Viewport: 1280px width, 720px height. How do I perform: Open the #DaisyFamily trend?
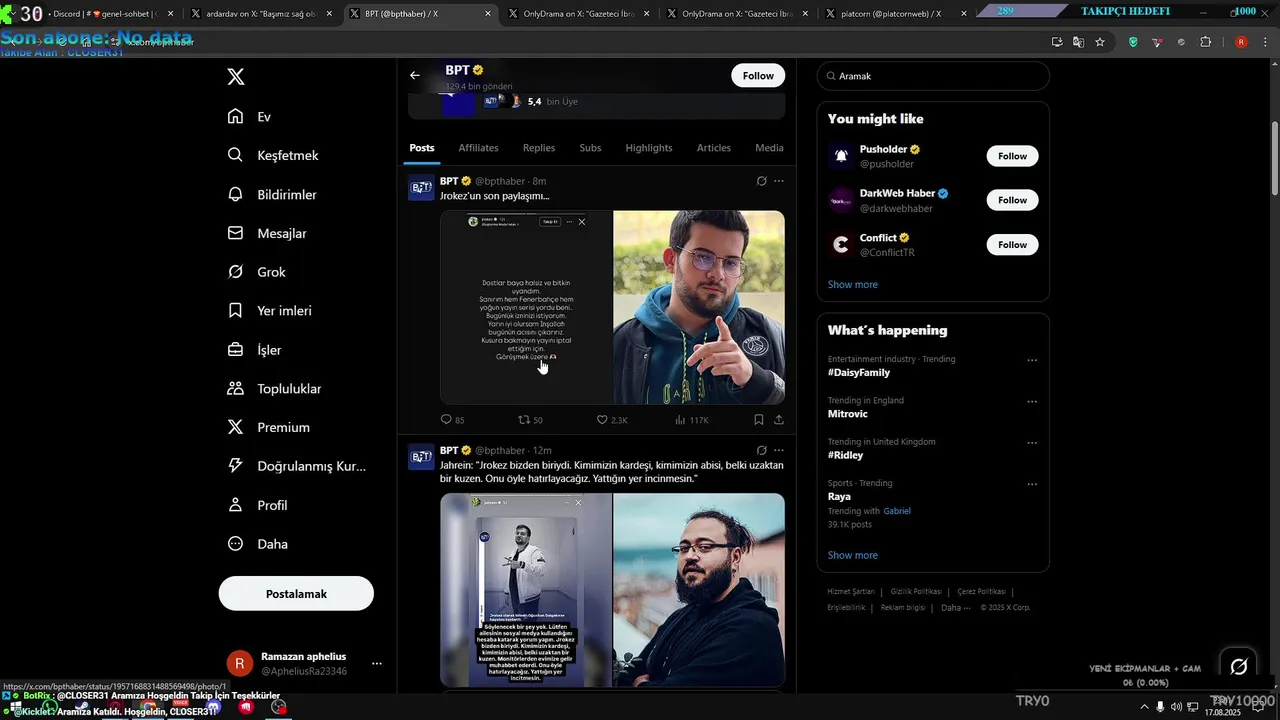(859, 373)
